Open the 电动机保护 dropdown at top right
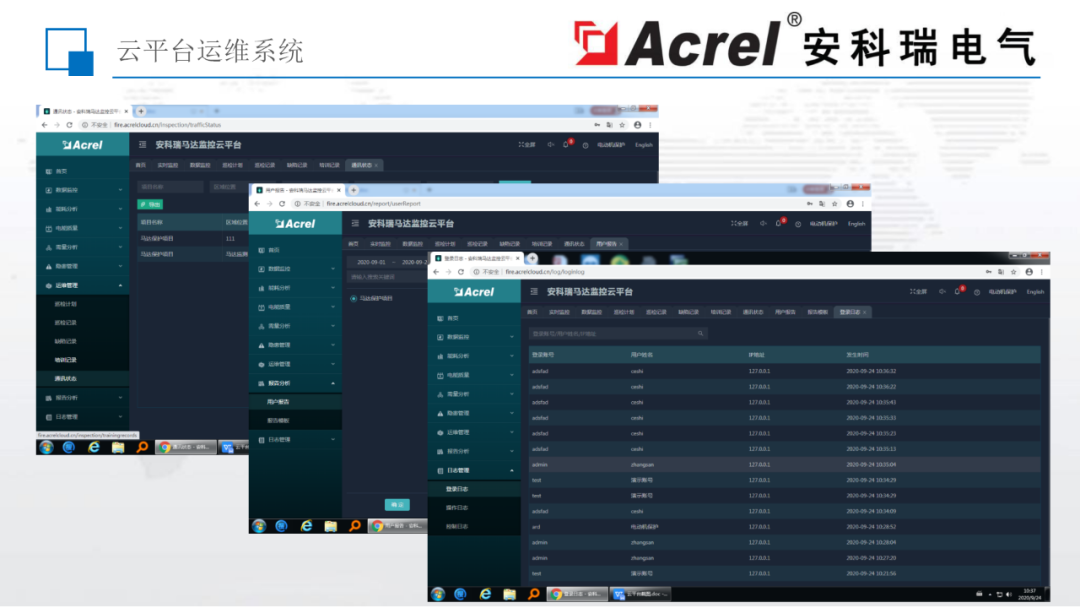The height and width of the screenshot is (608, 1080). [x=1002, y=291]
